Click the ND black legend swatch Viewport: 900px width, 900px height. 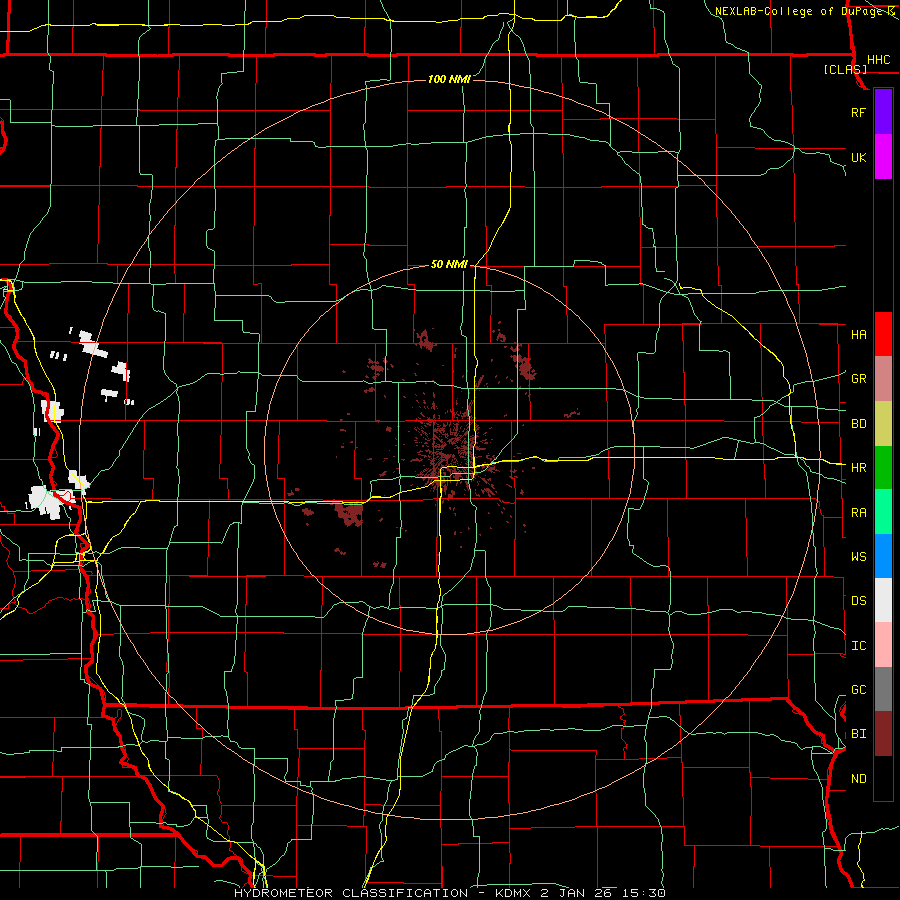coord(883,778)
